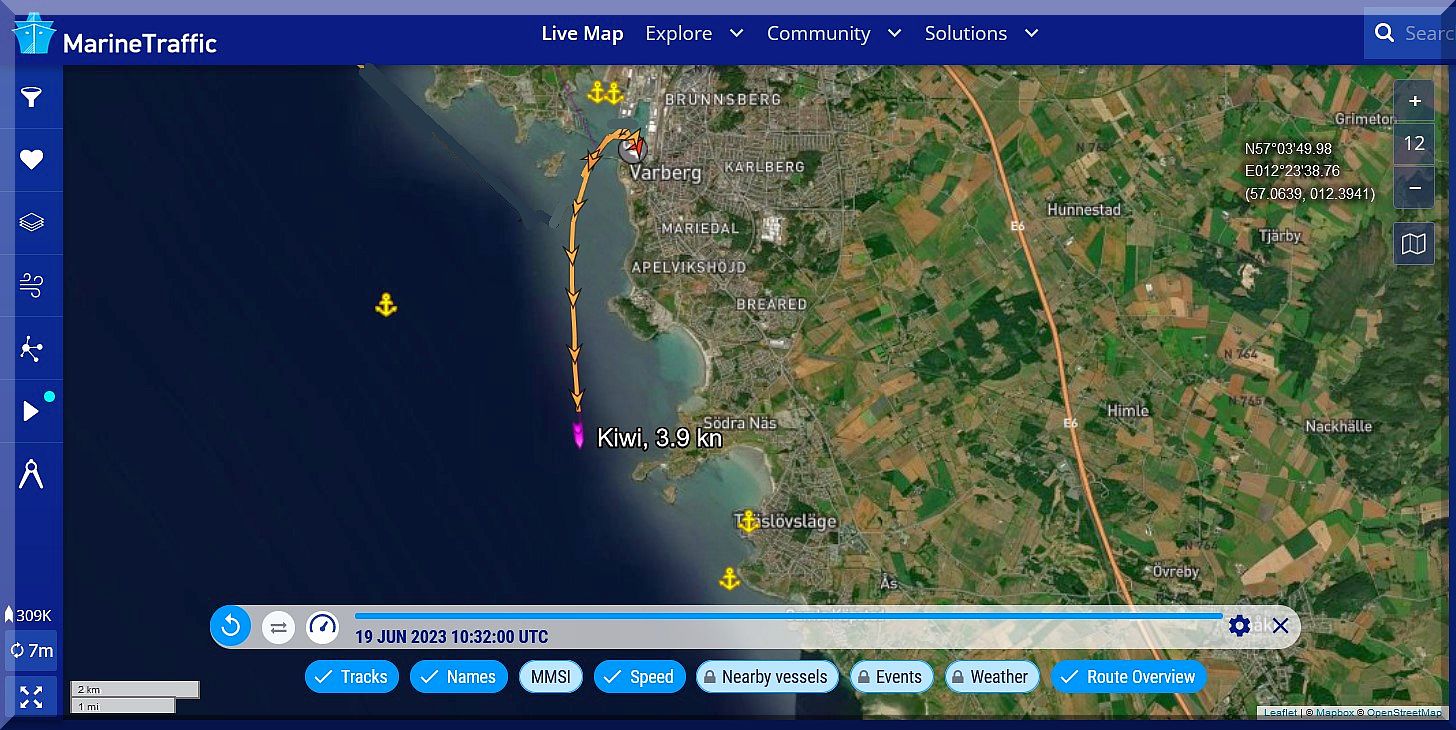Screen dimensions: 1456x730
Task: Open the map layers icon
Action: [x=32, y=222]
